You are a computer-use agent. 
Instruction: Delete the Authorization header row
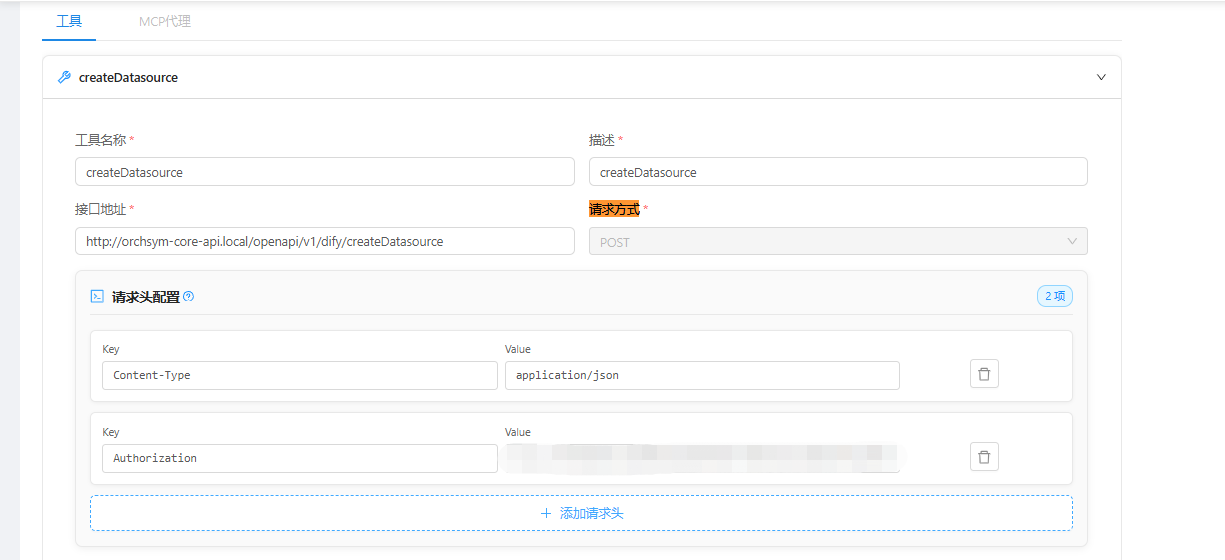984,457
